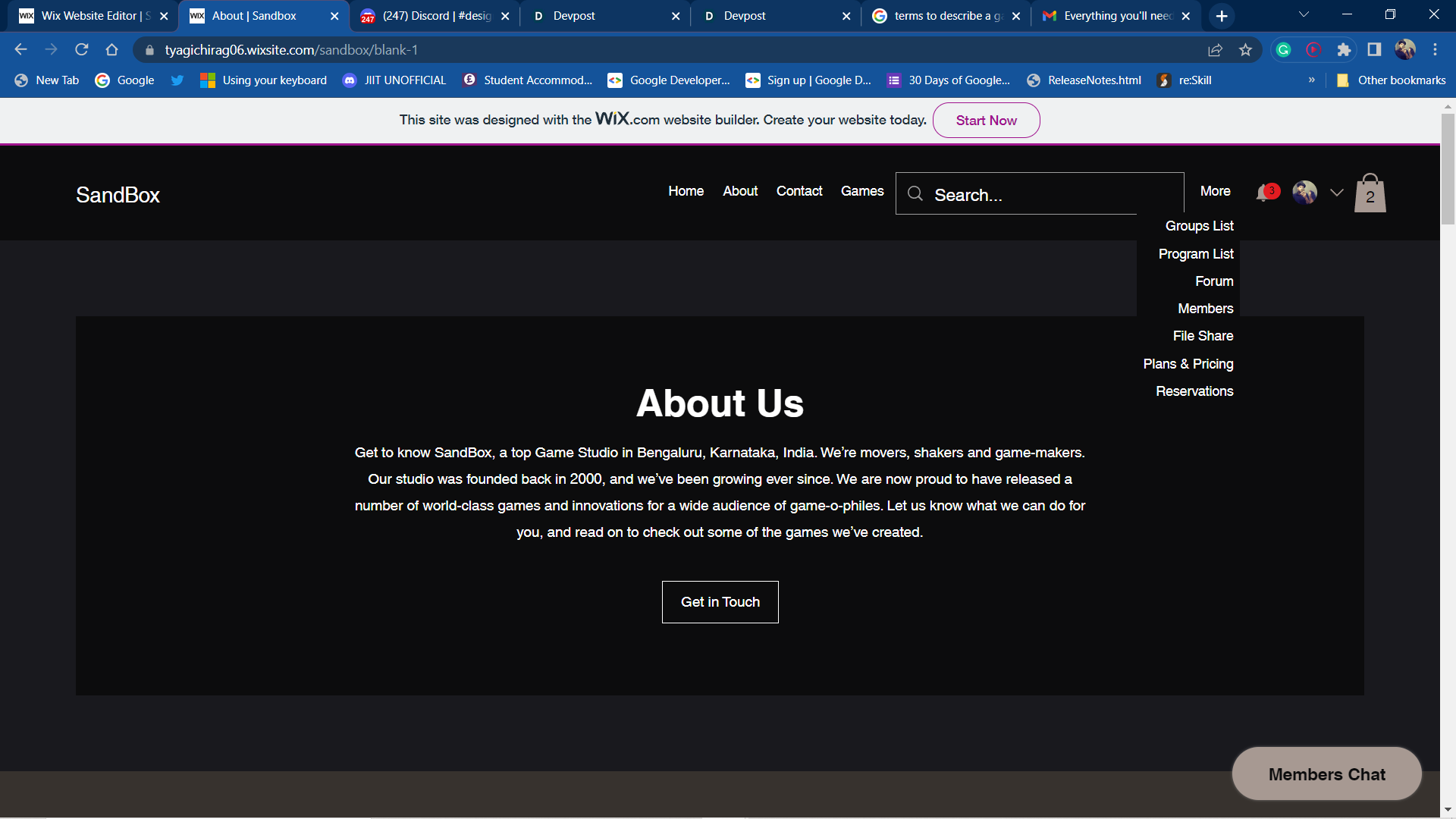Click the notifications bell icon
Viewport: 1456px width, 819px height.
pos(1264,193)
